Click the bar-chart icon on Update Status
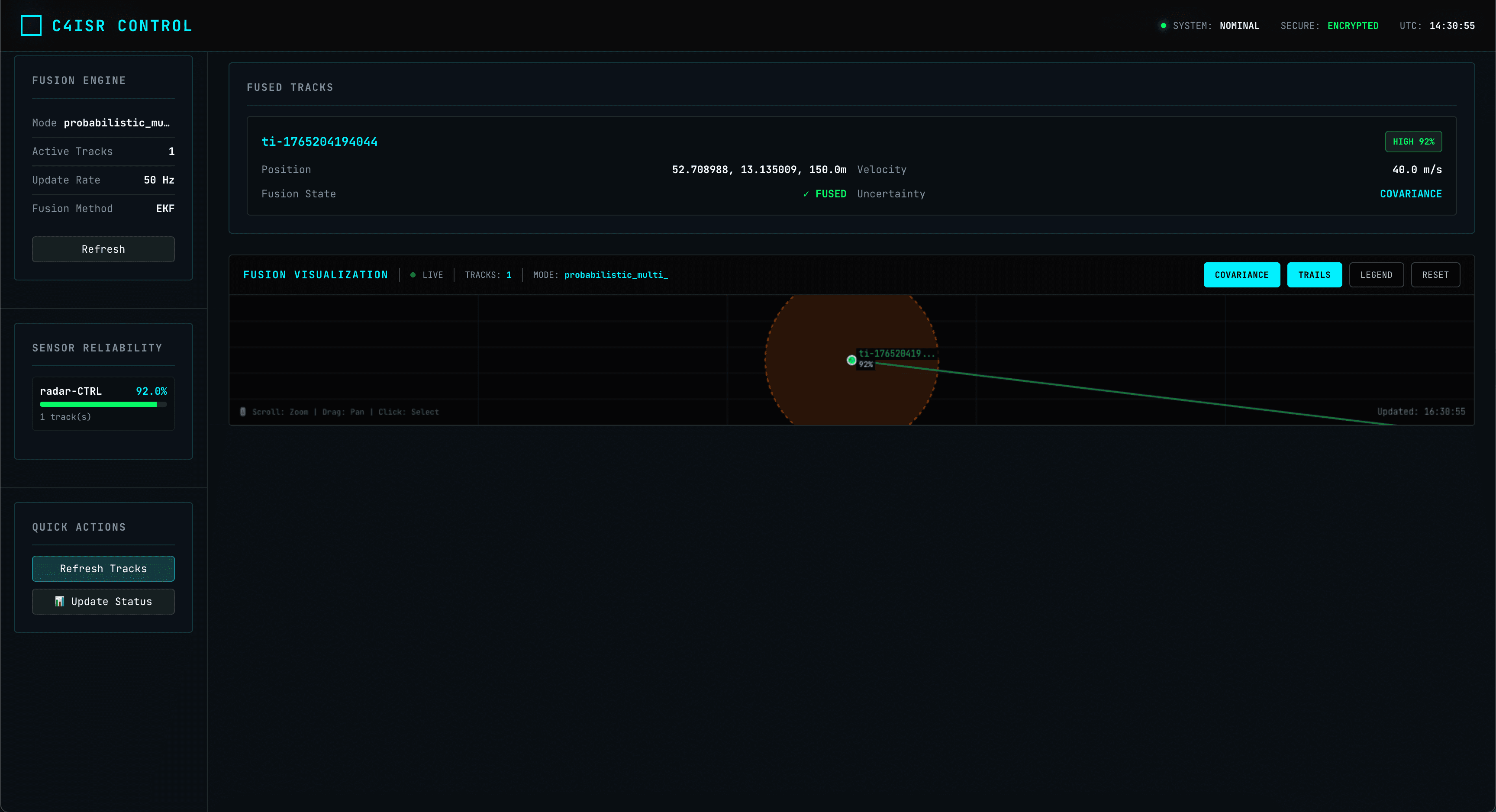The height and width of the screenshot is (812, 1496). (60, 601)
